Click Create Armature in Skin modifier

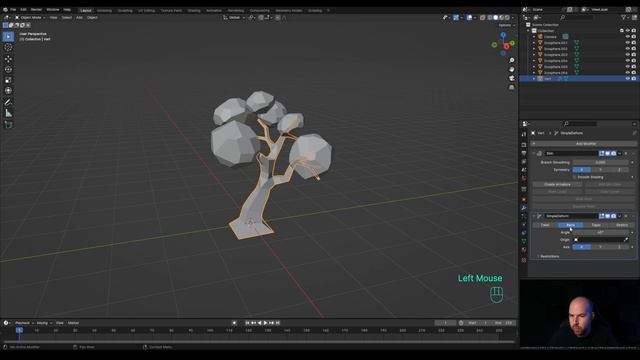coord(557,184)
